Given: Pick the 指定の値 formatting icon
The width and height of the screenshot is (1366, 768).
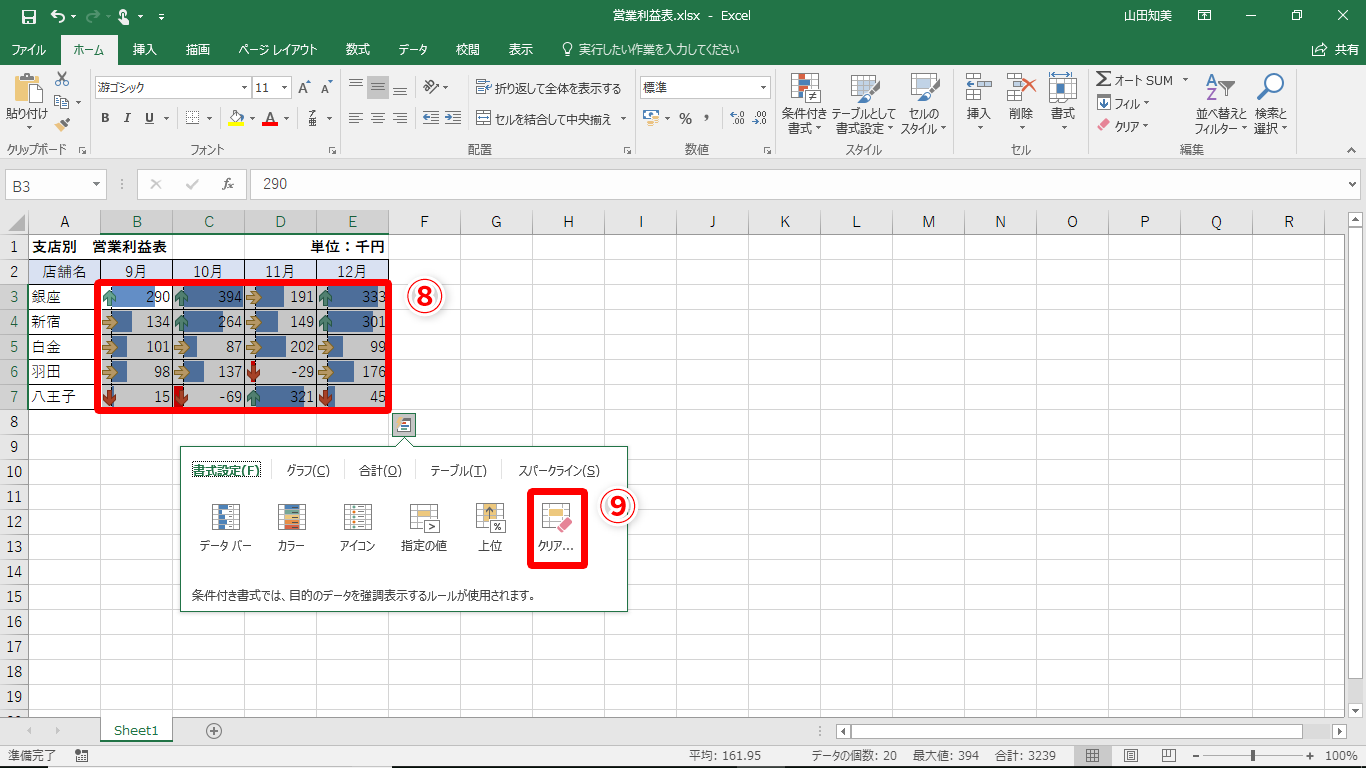Looking at the screenshot, I should [423, 528].
